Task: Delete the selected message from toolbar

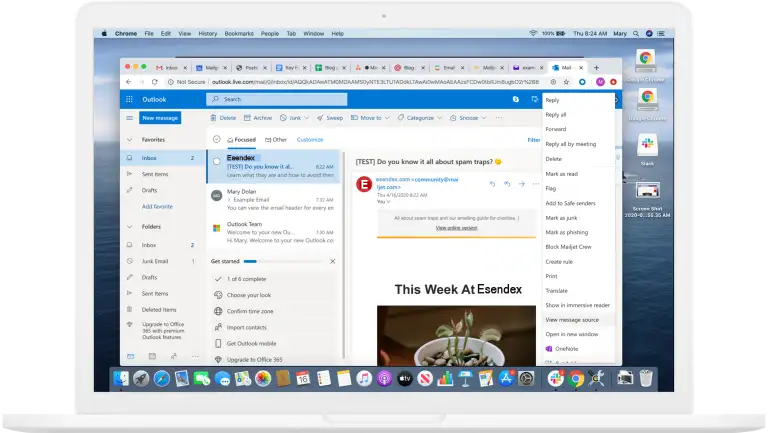Action: pyautogui.click(x=223, y=118)
